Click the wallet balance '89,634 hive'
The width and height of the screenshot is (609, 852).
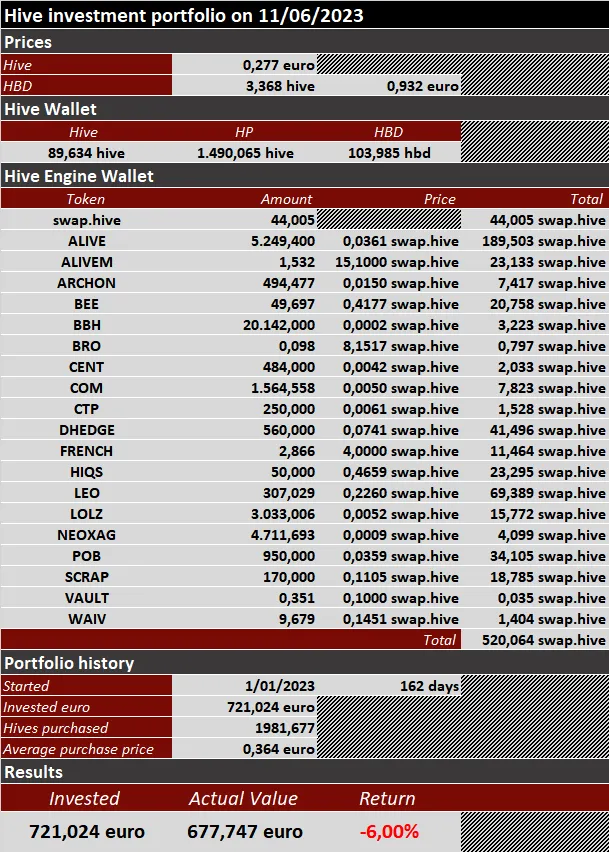coord(86,153)
